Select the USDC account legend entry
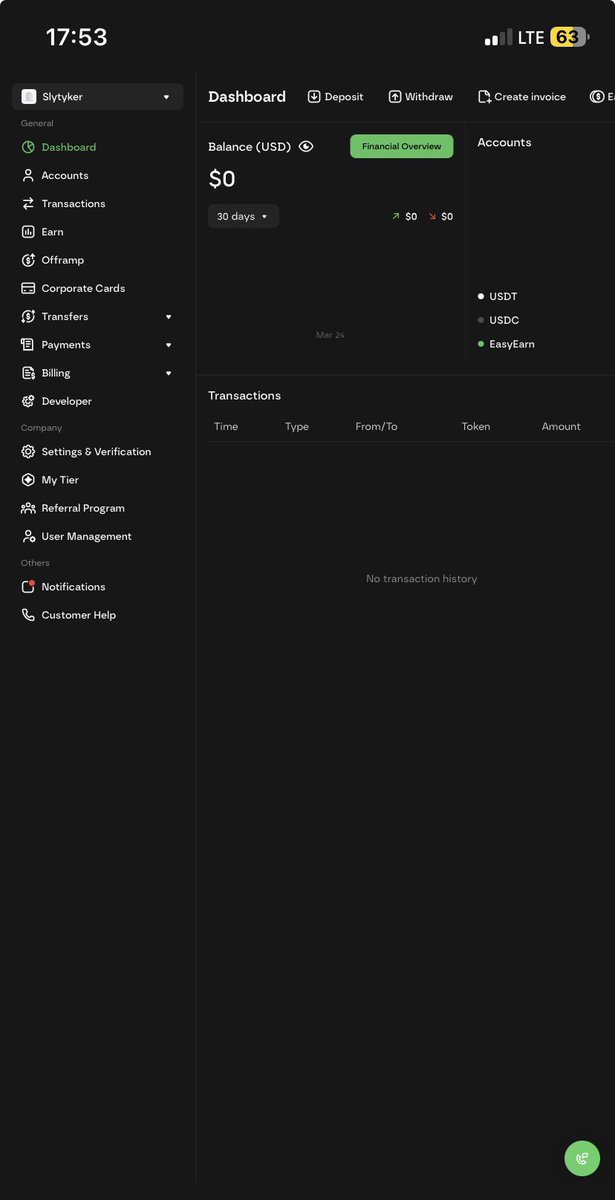 coord(498,320)
